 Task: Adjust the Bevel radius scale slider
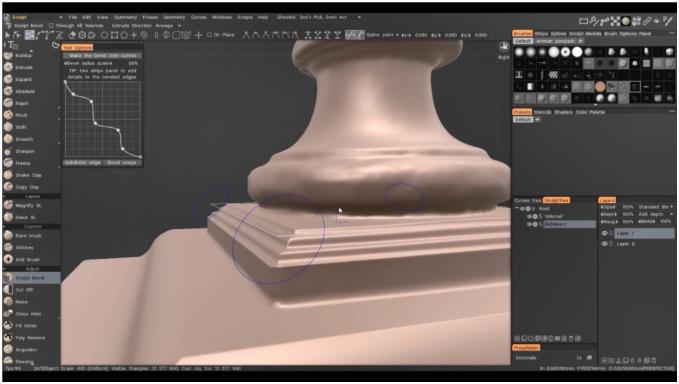point(102,63)
